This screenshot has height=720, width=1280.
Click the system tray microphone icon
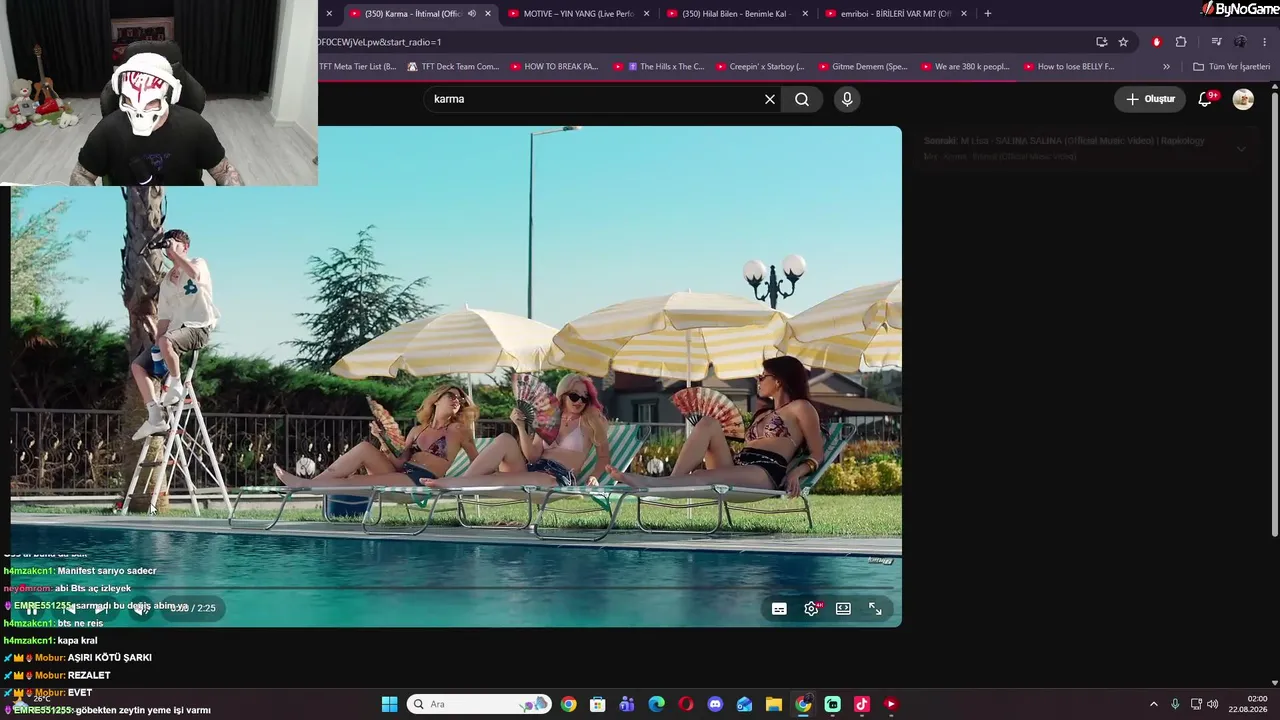coord(1175,704)
